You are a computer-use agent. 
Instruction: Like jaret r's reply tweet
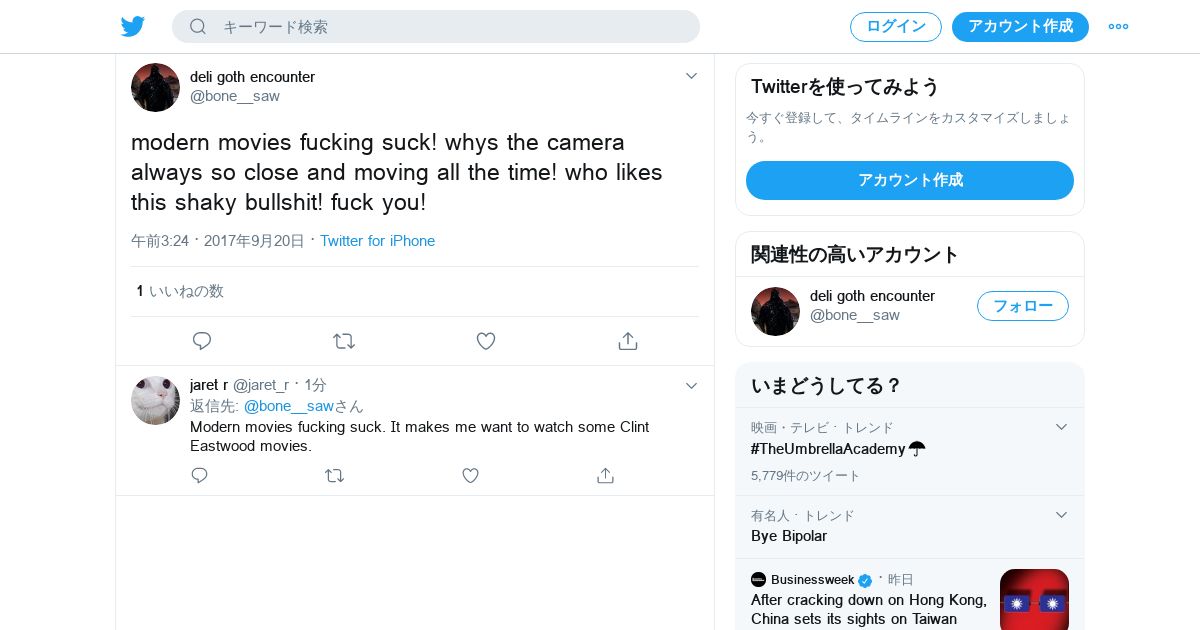click(x=470, y=475)
